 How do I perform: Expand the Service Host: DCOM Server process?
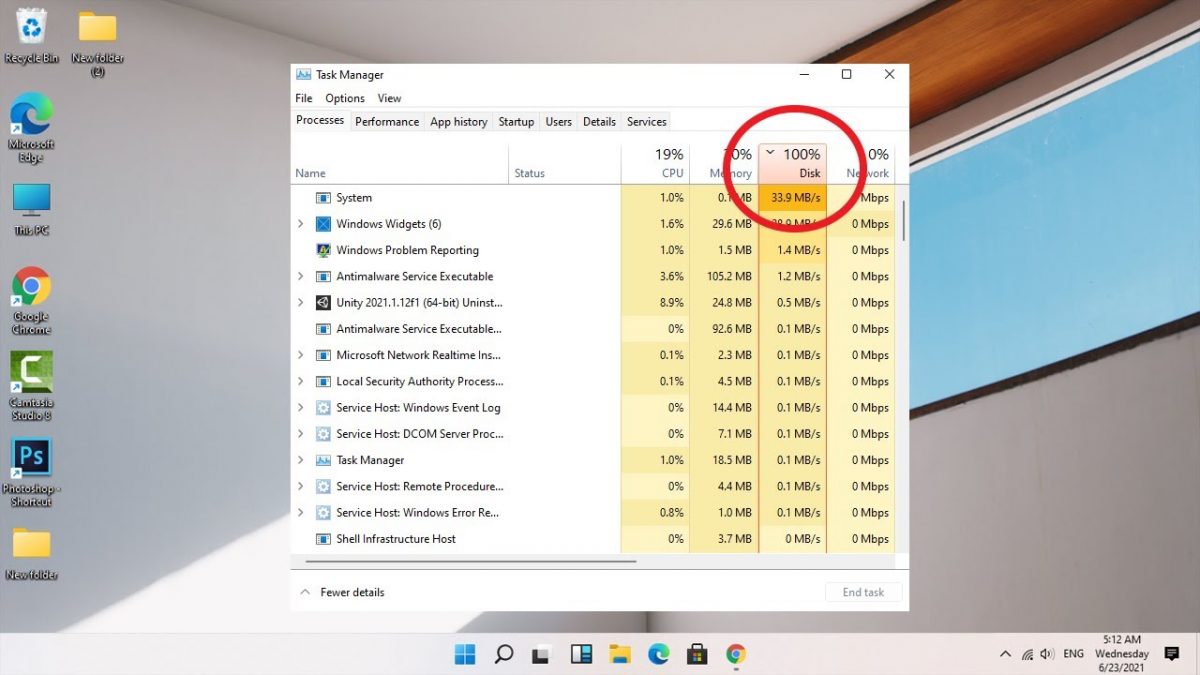coord(302,433)
